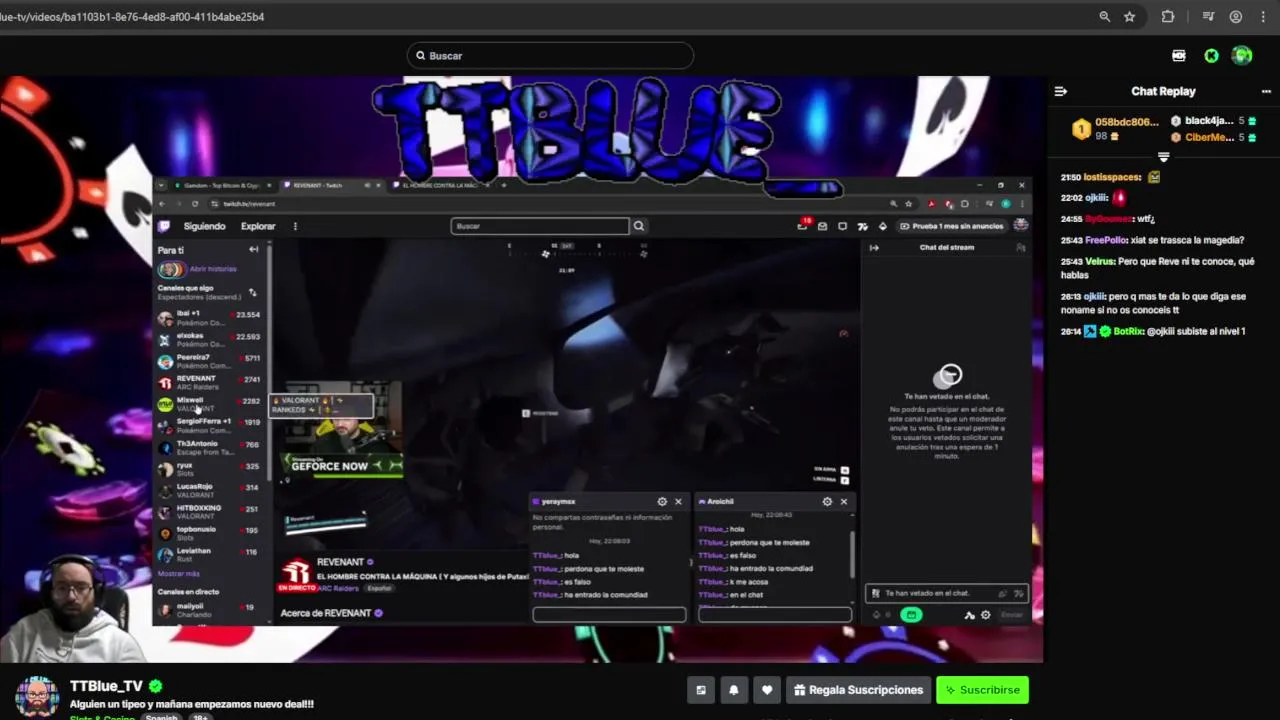This screenshot has width=1280, height=720.
Task: Click the sort icon beside Canales que sigo
Action: point(252,292)
